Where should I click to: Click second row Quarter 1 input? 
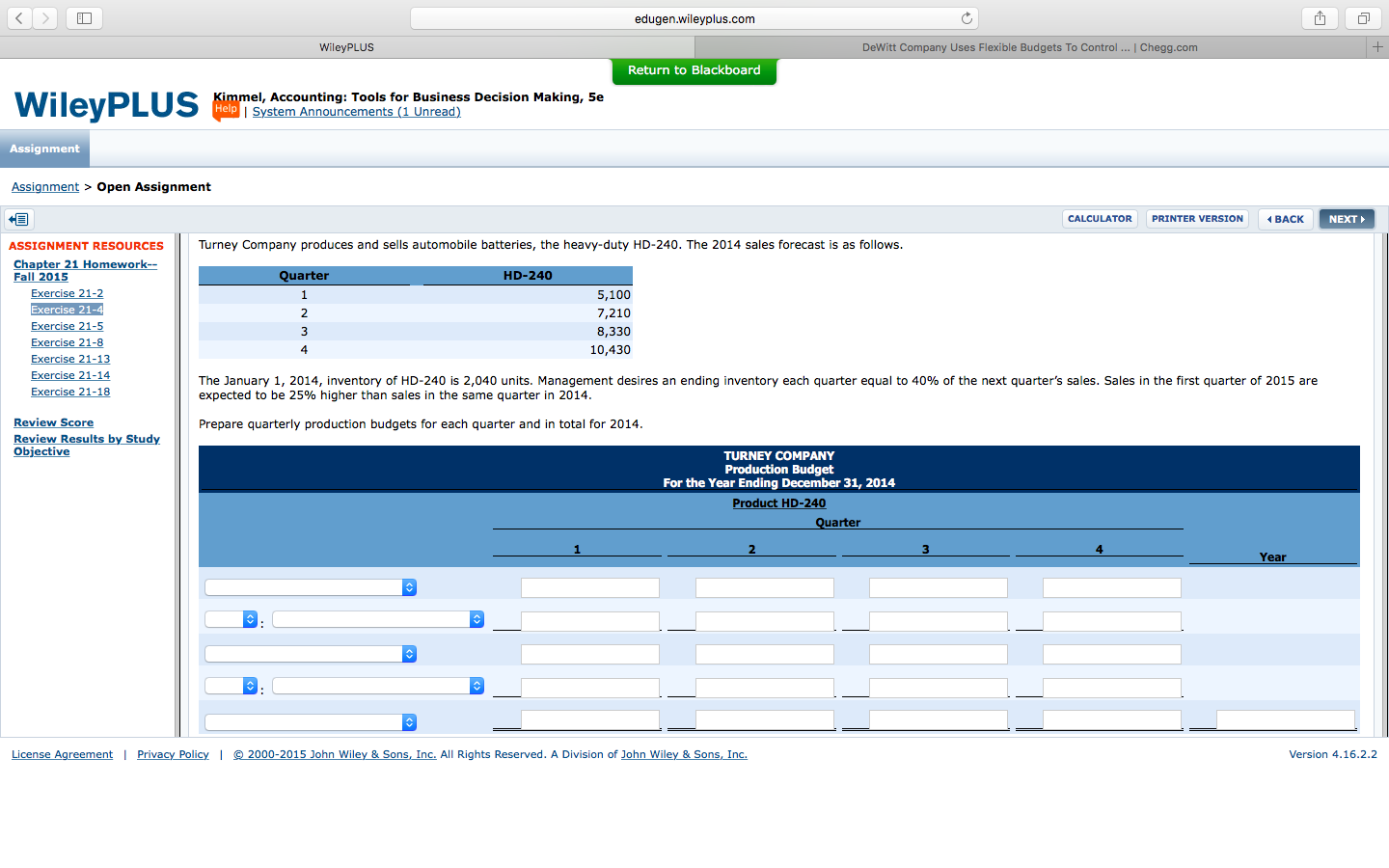(x=590, y=621)
